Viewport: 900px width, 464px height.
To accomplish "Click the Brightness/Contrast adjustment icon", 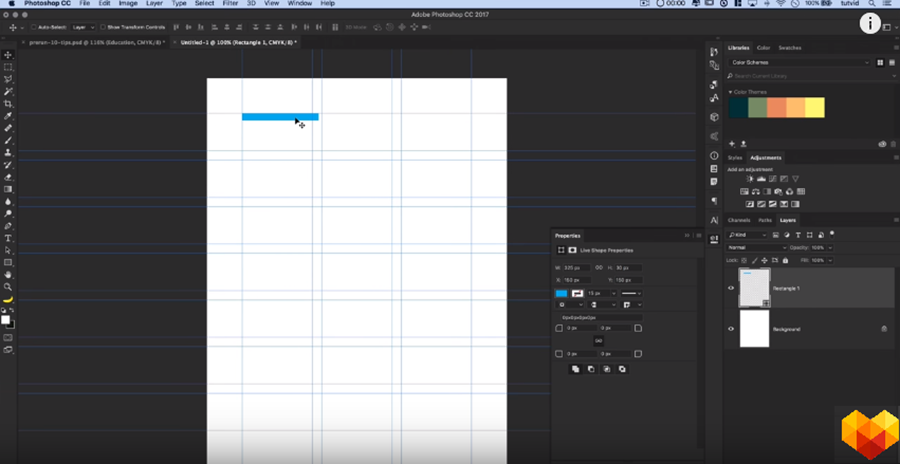I will click(749, 179).
